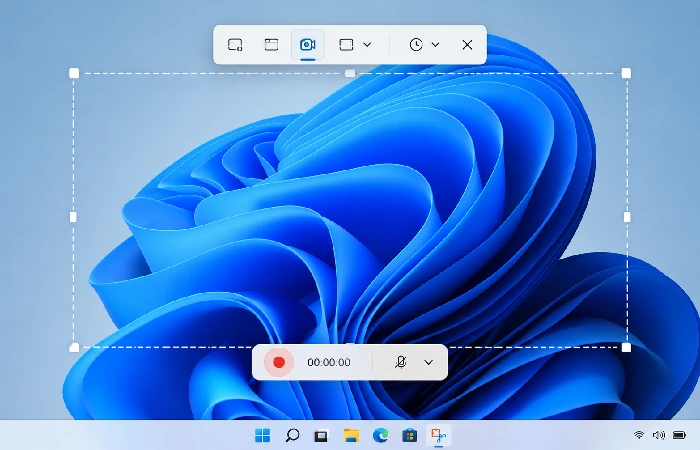This screenshot has width=700, height=450.
Task: Click the Wi-Fi tray icon
Action: click(x=639, y=434)
